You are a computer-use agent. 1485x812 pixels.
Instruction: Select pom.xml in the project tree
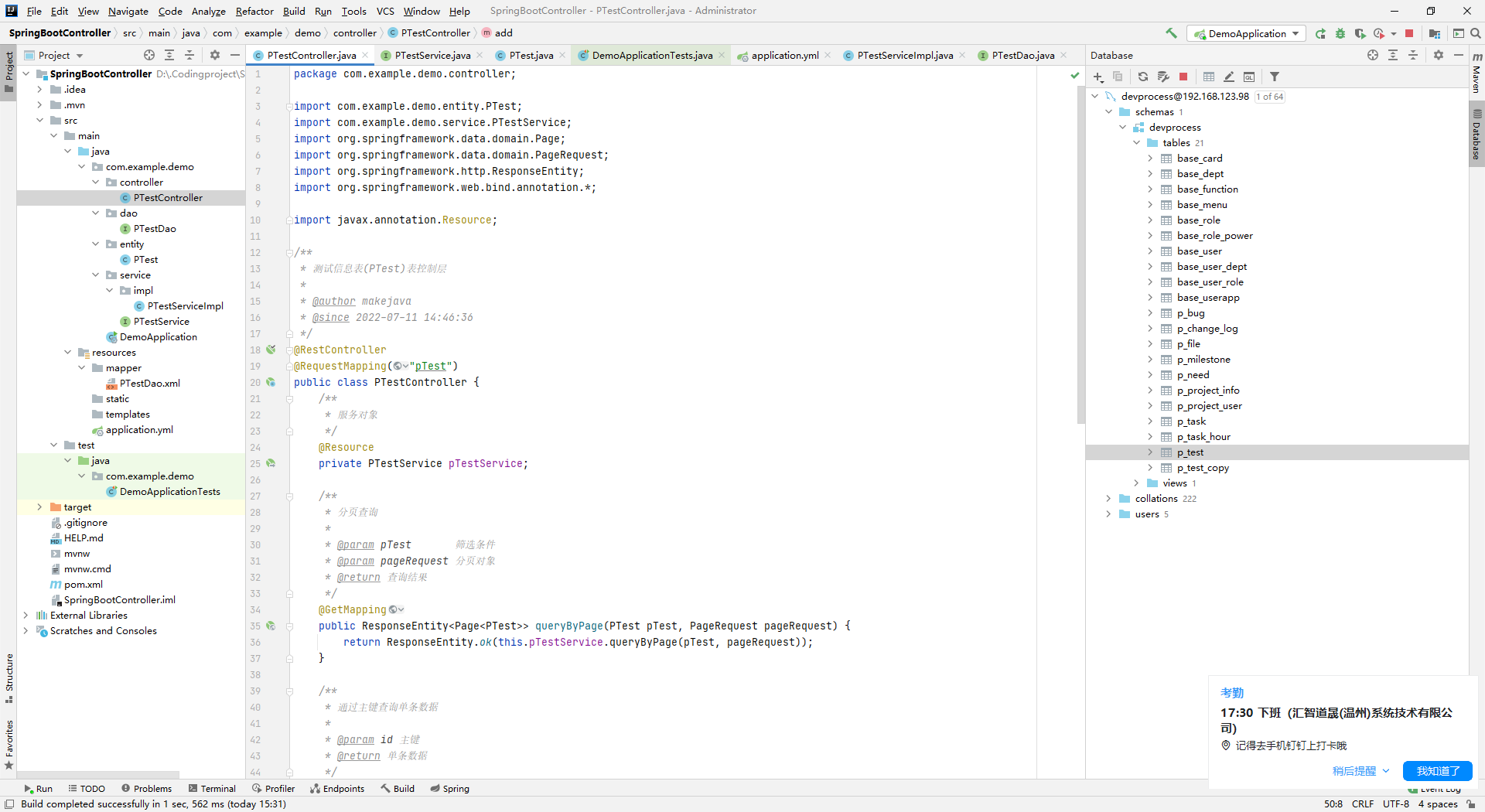[x=84, y=584]
